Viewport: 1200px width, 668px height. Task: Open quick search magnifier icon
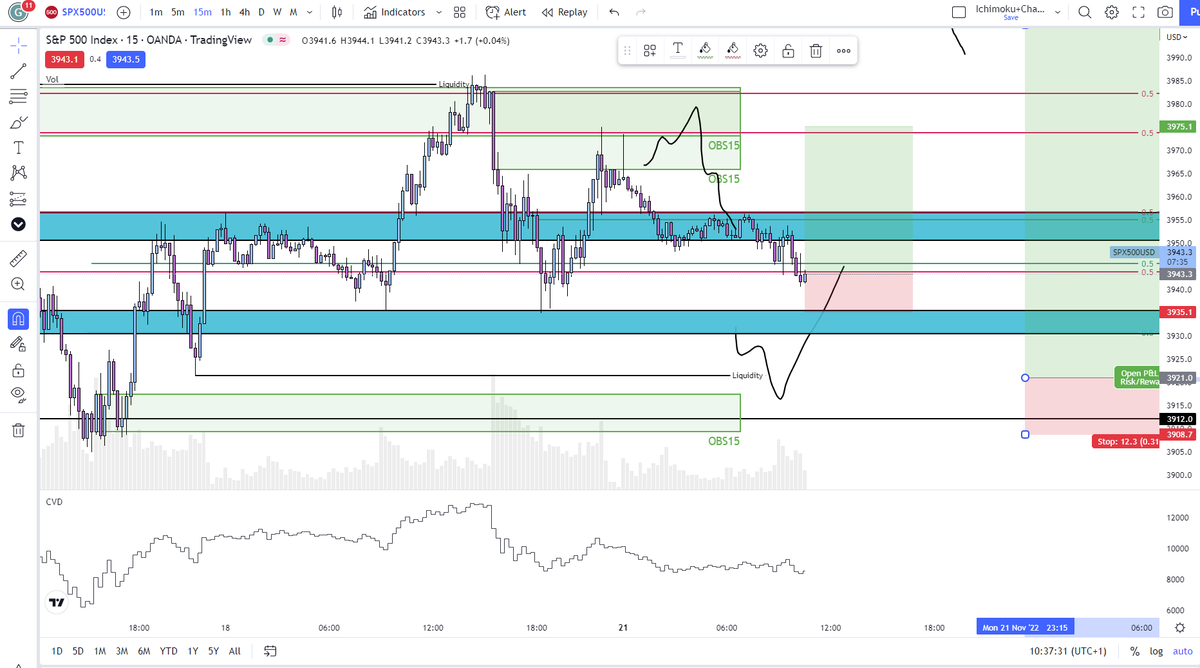coord(1086,12)
